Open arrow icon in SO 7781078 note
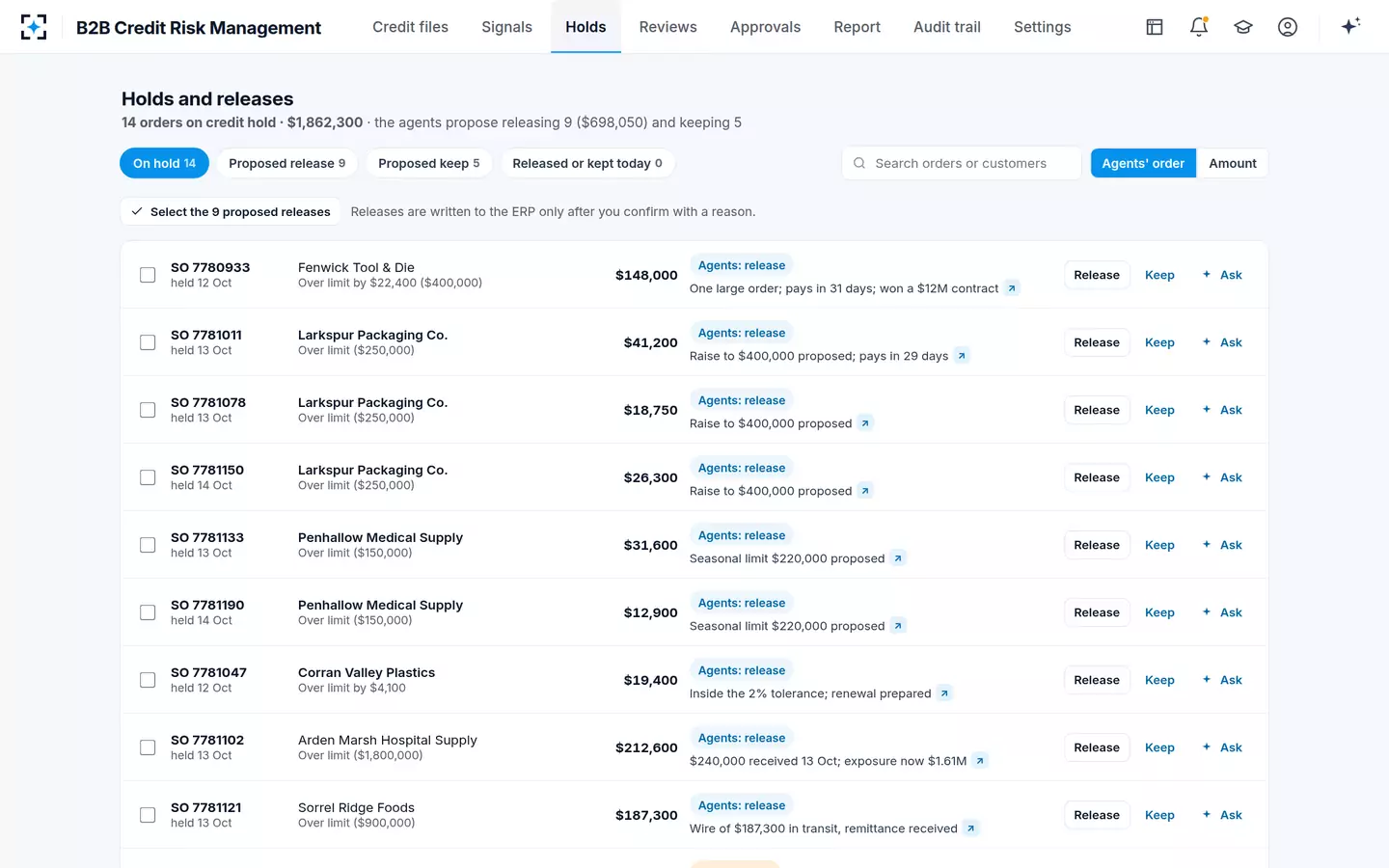This screenshot has width=1389, height=868. tap(865, 423)
